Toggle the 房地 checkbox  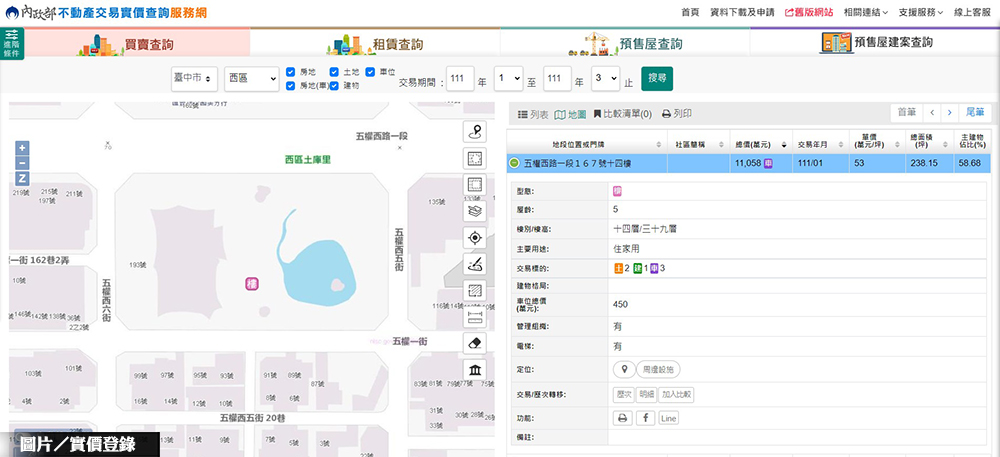tap(291, 72)
